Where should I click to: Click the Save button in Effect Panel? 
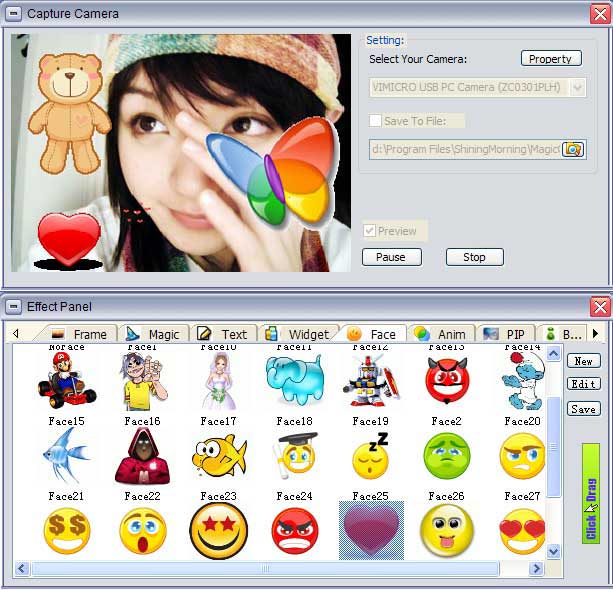click(584, 409)
